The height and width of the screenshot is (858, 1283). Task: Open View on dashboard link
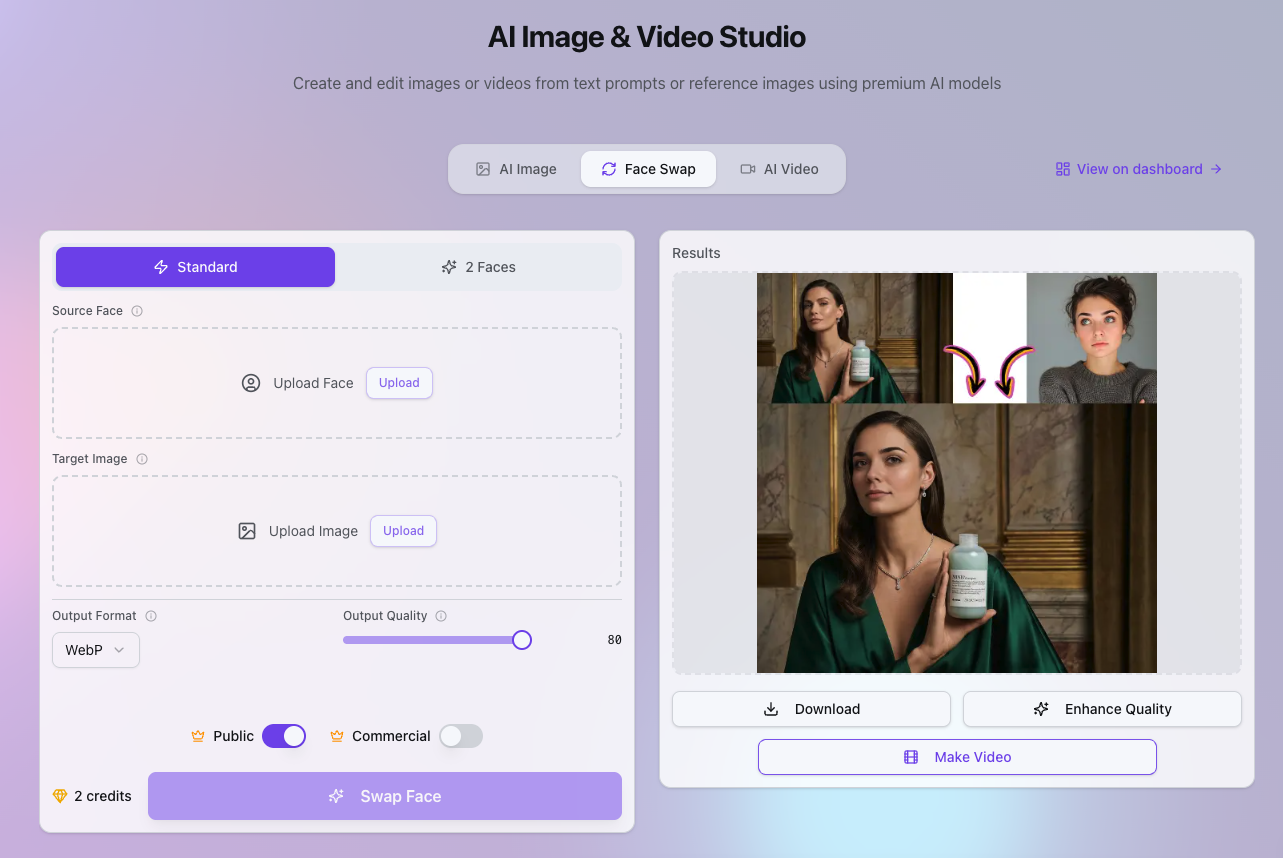pyautogui.click(x=1139, y=169)
